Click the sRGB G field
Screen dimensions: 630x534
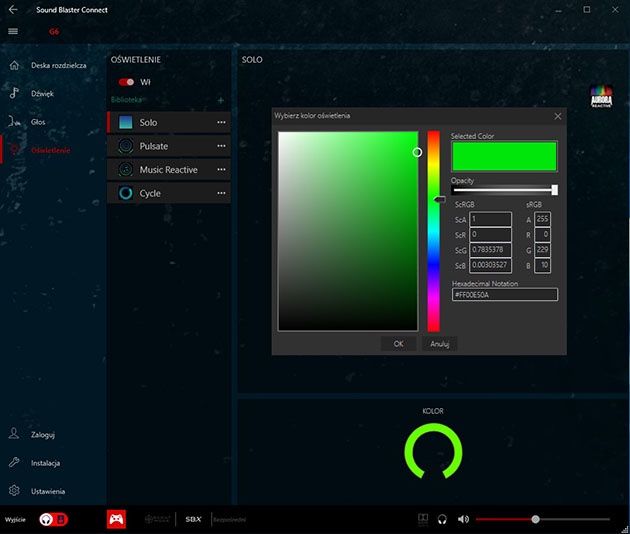click(542, 250)
